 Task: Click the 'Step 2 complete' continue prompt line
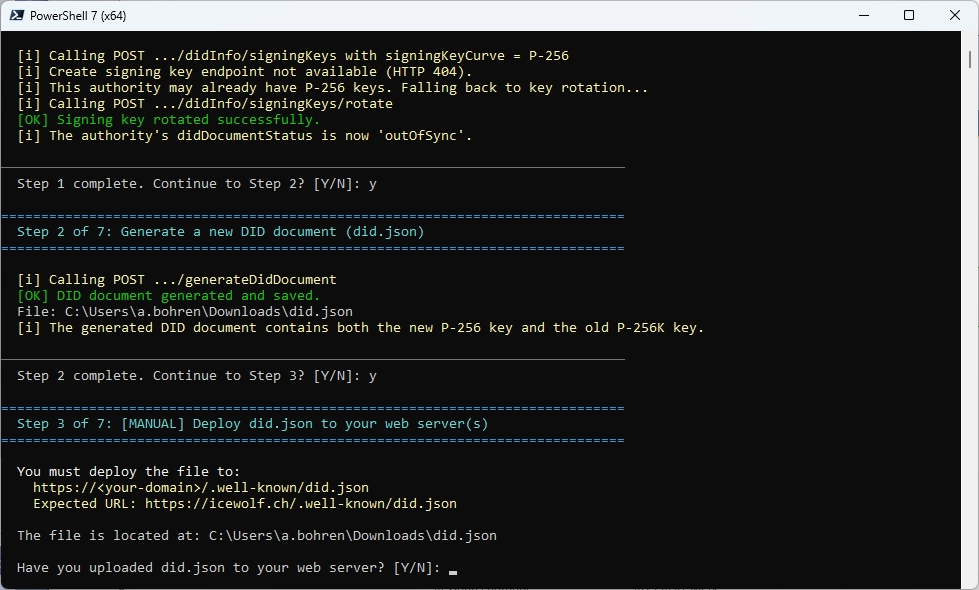[196, 376]
